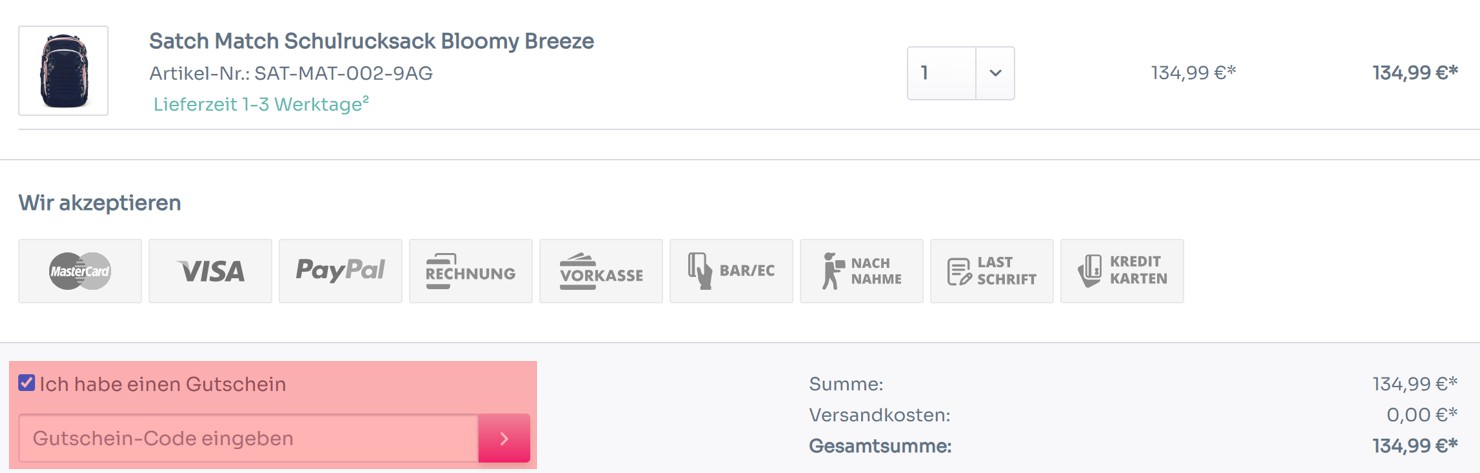Image resolution: width=1480 pixels, height=473 pixels.
Task: Click the article number SAT-MAT-002-9AG
Action: [x=291, y=74]
